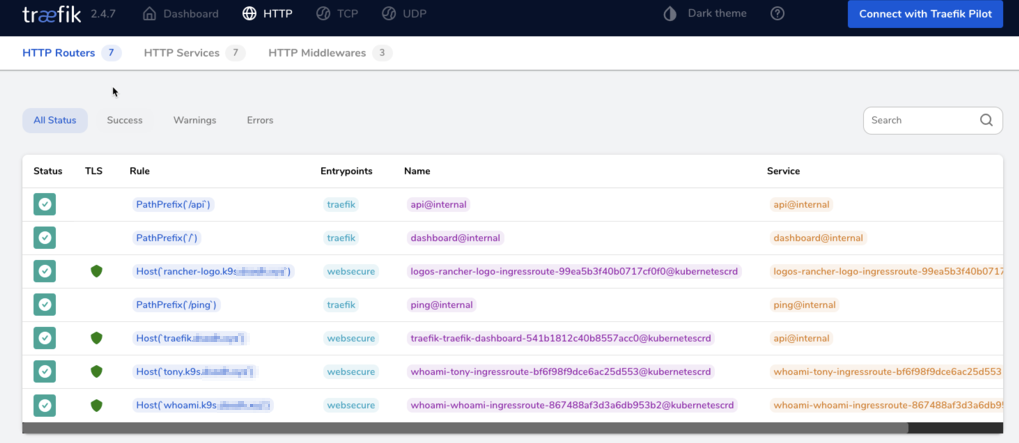Filter routers by All Status
This screenshot has height=443, width=1019.
[55, 120]
